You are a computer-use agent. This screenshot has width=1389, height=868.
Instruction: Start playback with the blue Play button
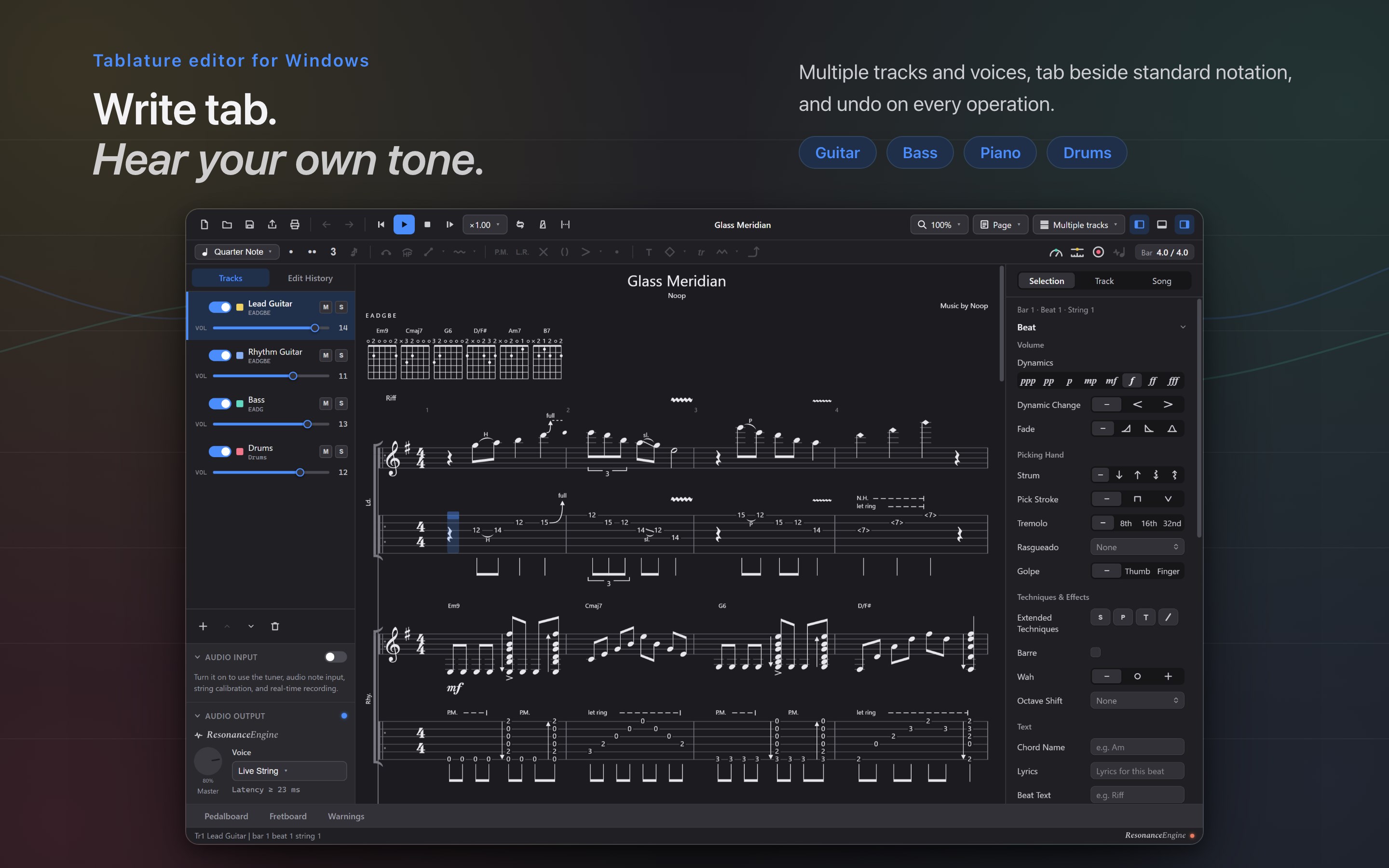(x=404, y=224)
